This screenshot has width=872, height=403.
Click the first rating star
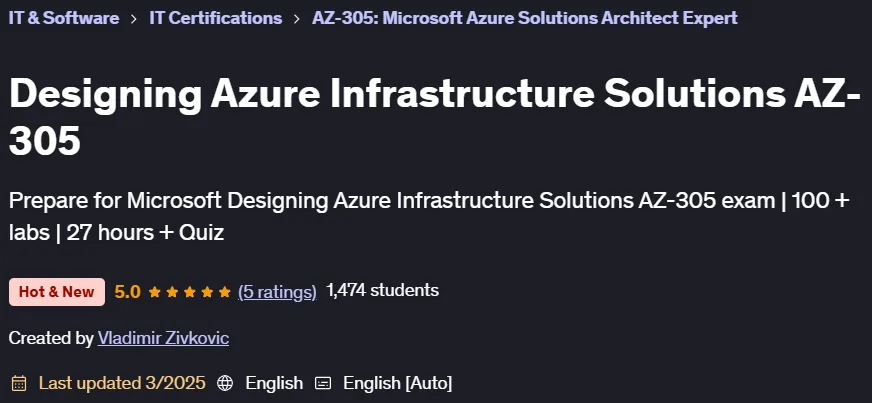pyautogui.click(x=155, y=292)
